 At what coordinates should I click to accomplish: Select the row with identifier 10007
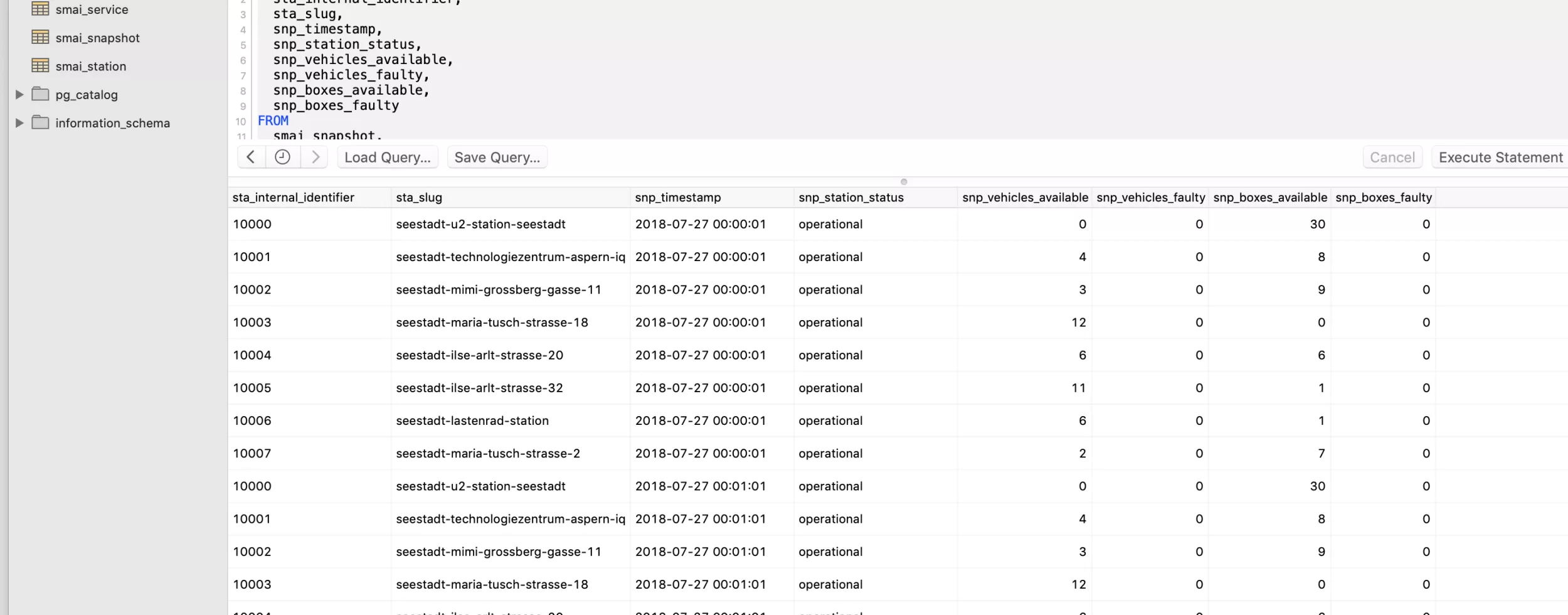252,453
